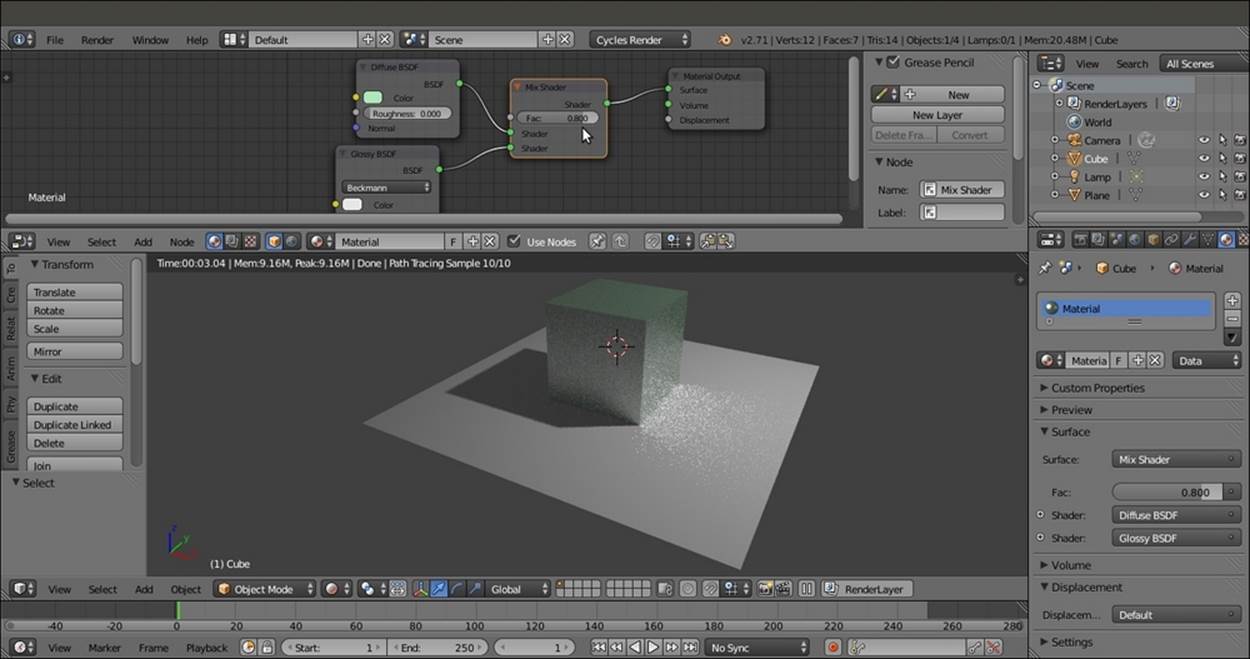This screenshot has height=659, width=1250.
Task: Expand the Custom Properties panel
Action: (x=1097, y=388)
